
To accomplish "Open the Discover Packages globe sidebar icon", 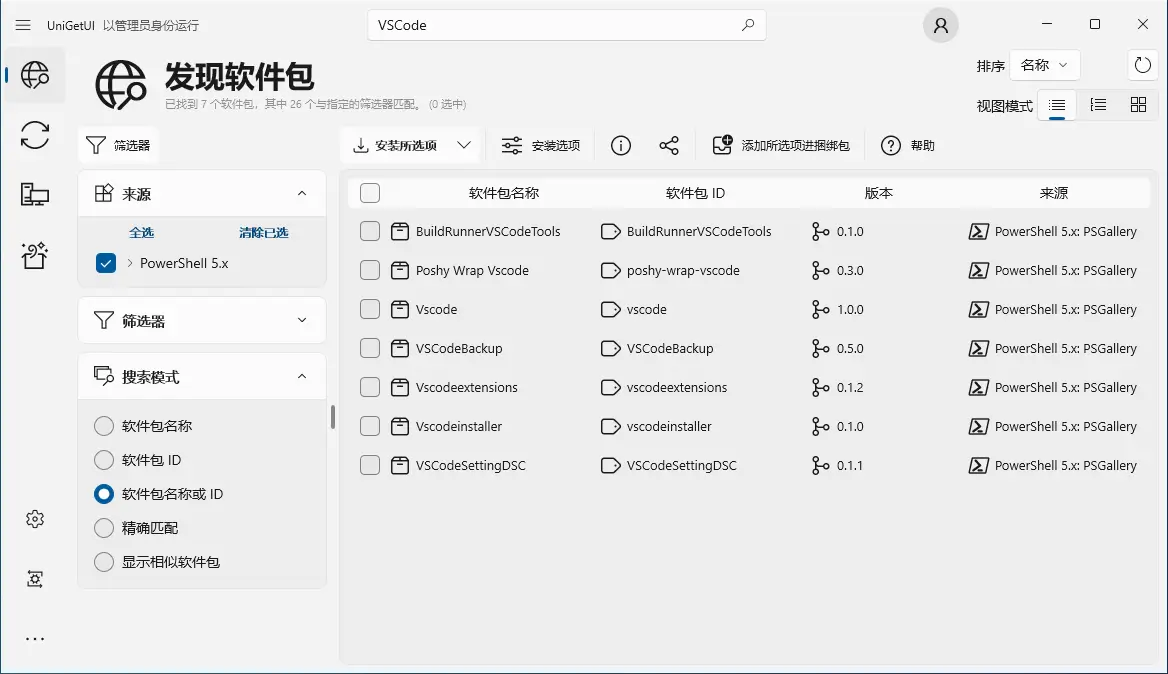I will [35, 75].
